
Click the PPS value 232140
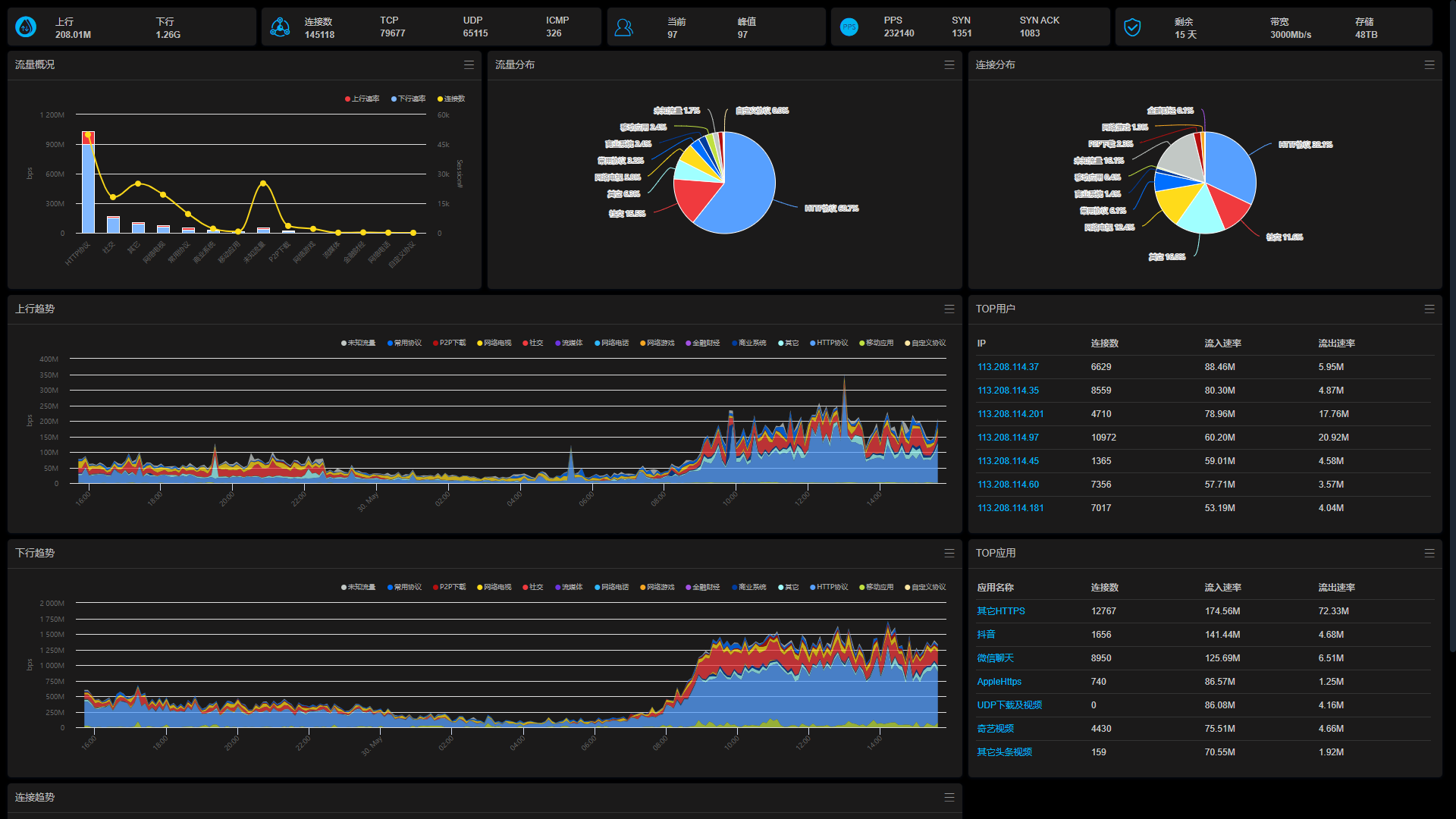899,33
